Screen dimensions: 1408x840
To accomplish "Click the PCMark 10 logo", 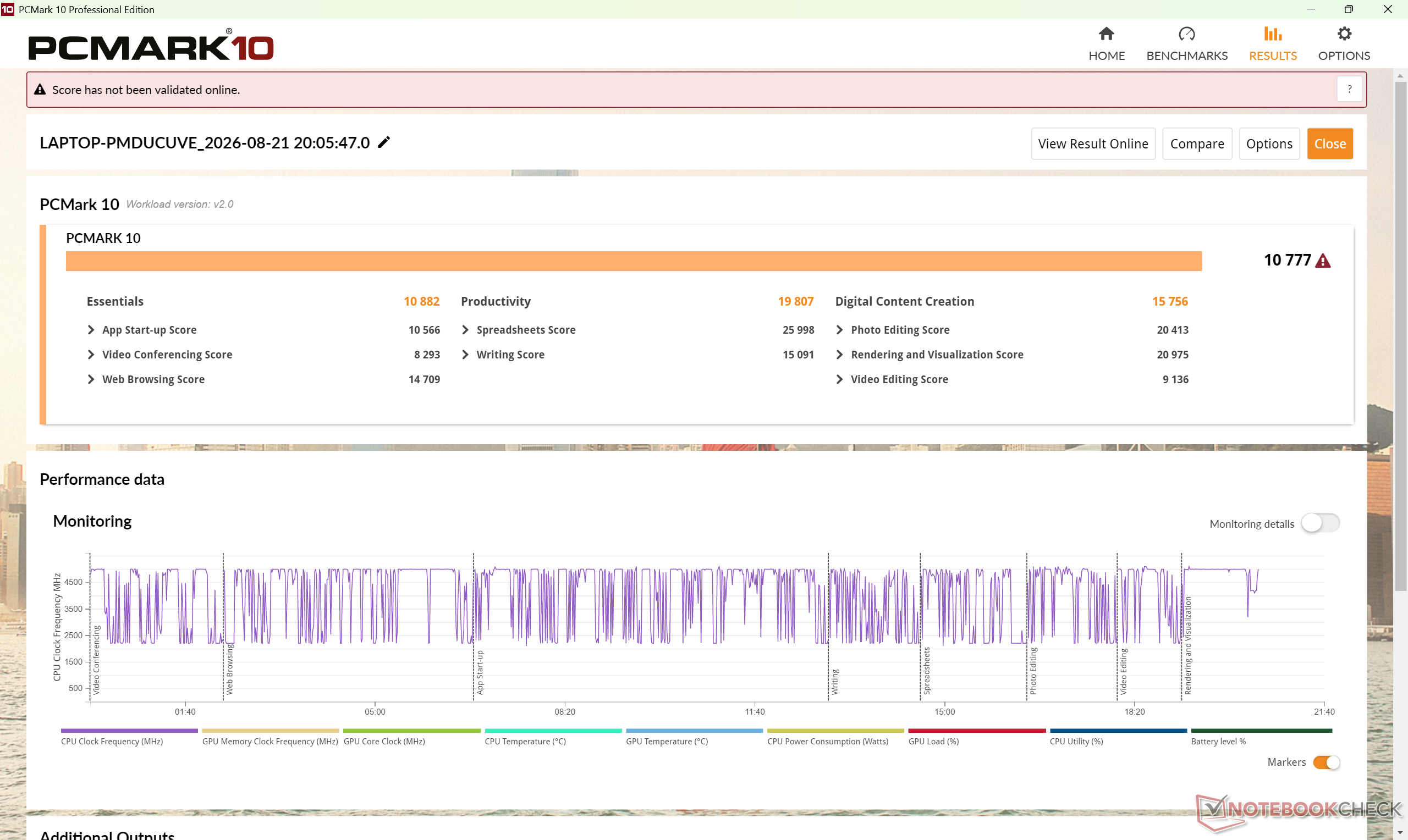I will pyautogui.click(x=151, y=45).
